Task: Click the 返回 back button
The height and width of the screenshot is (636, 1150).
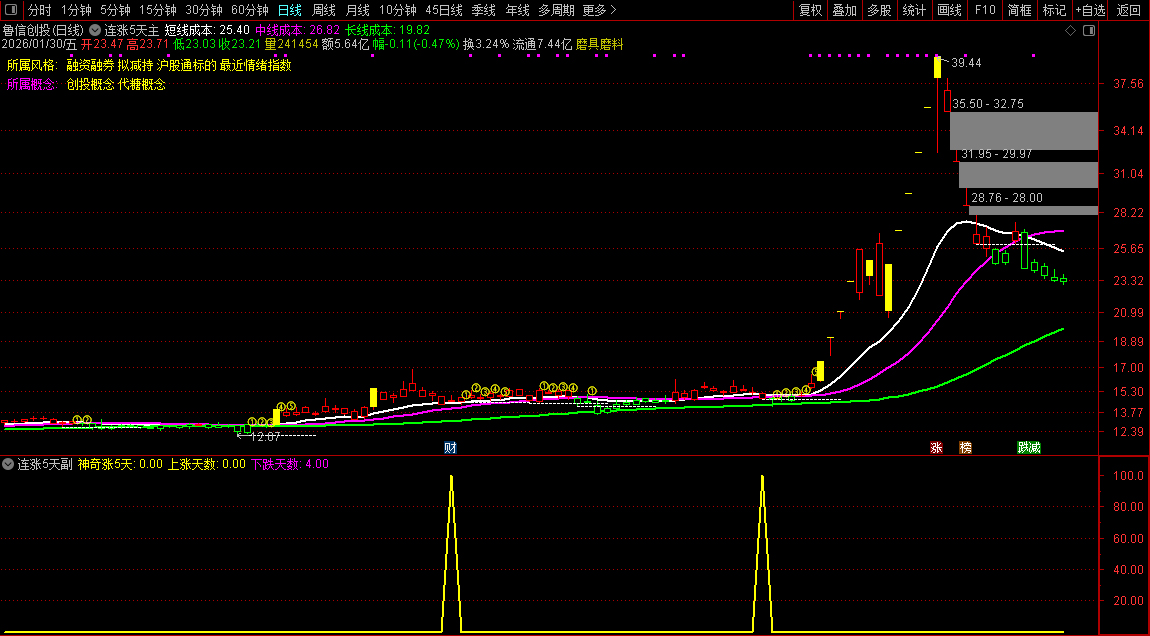Action: click(1128, 10)
